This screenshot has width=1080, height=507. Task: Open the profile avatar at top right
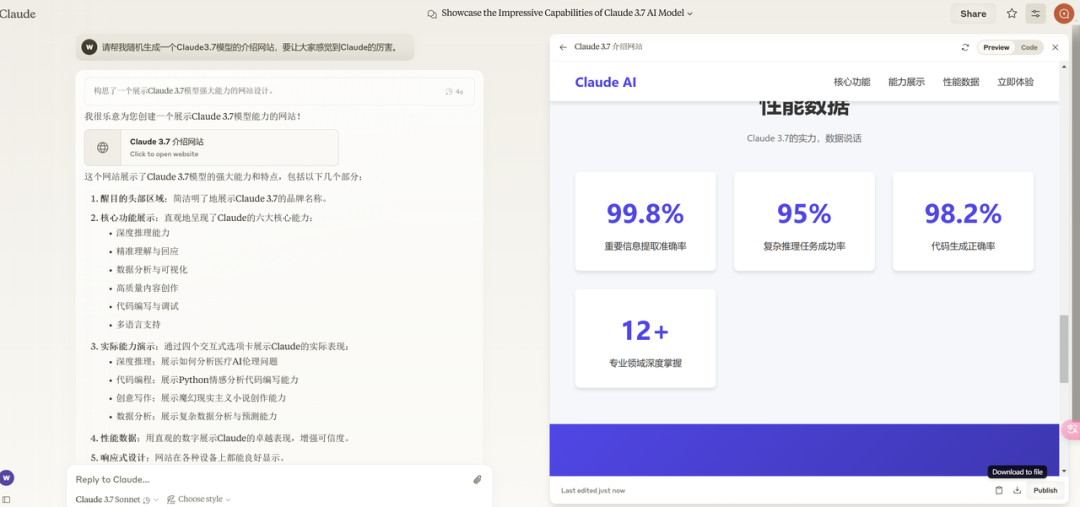coord(1063,14)
